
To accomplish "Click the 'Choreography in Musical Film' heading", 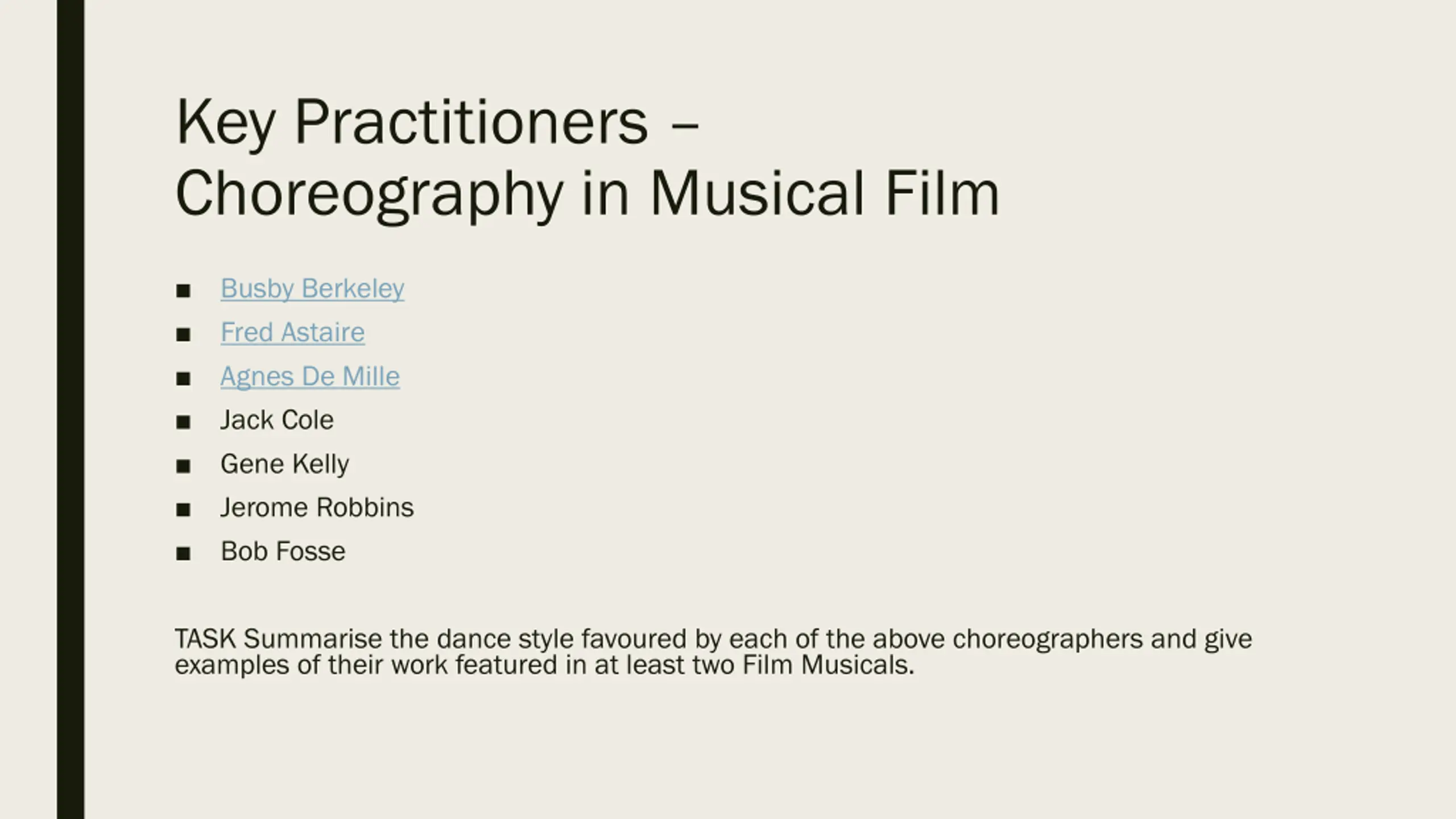I will [x=588, y=195].
